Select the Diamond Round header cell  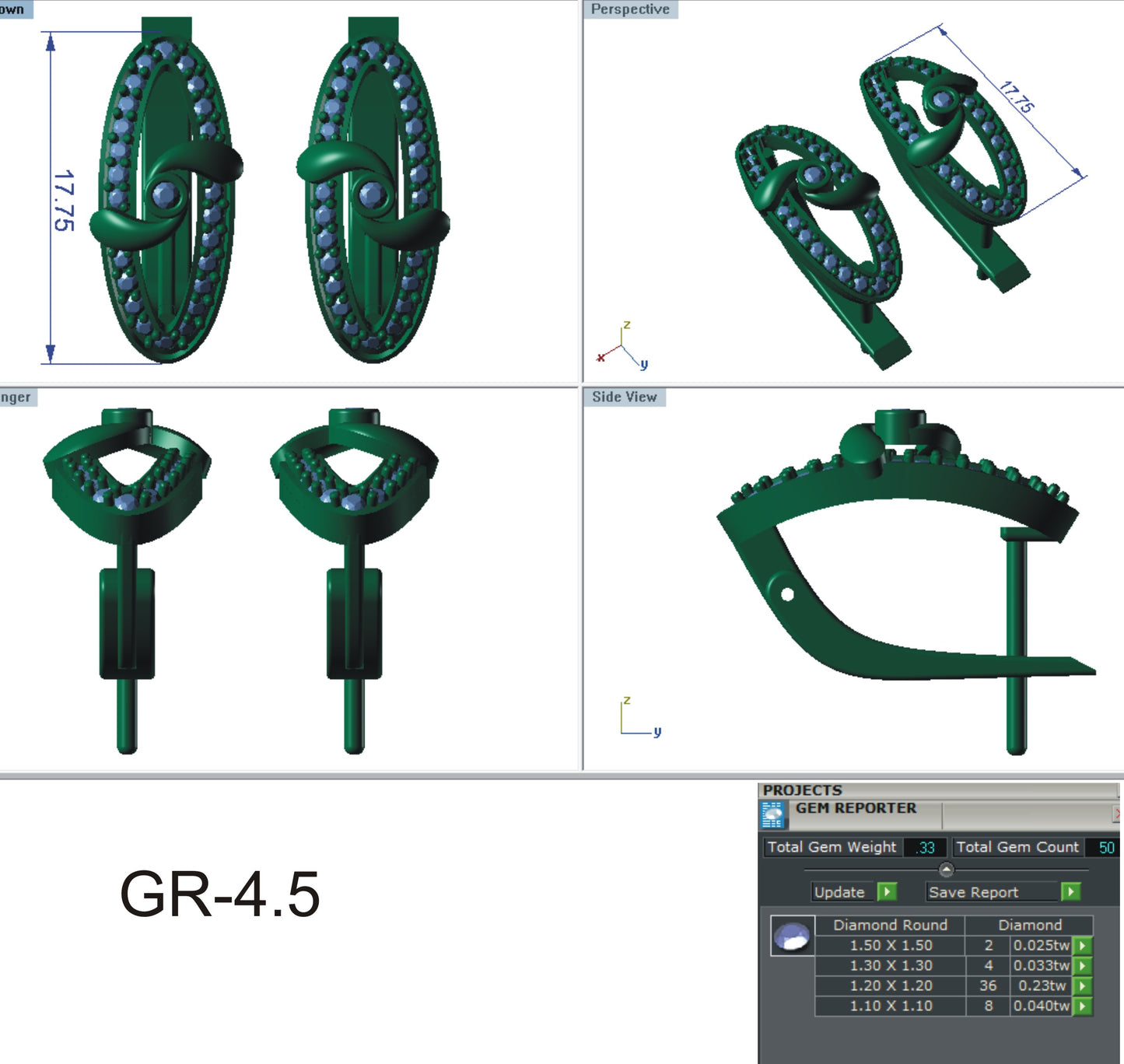click(x=889, y=926)
